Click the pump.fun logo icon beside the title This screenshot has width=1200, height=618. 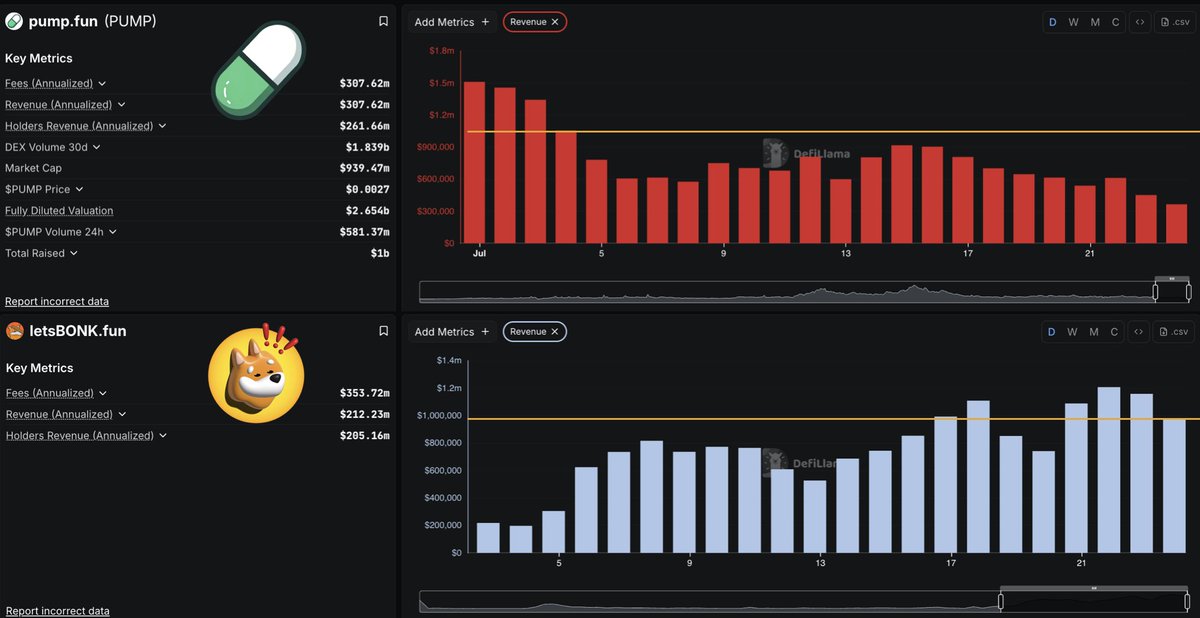(14, 21)
